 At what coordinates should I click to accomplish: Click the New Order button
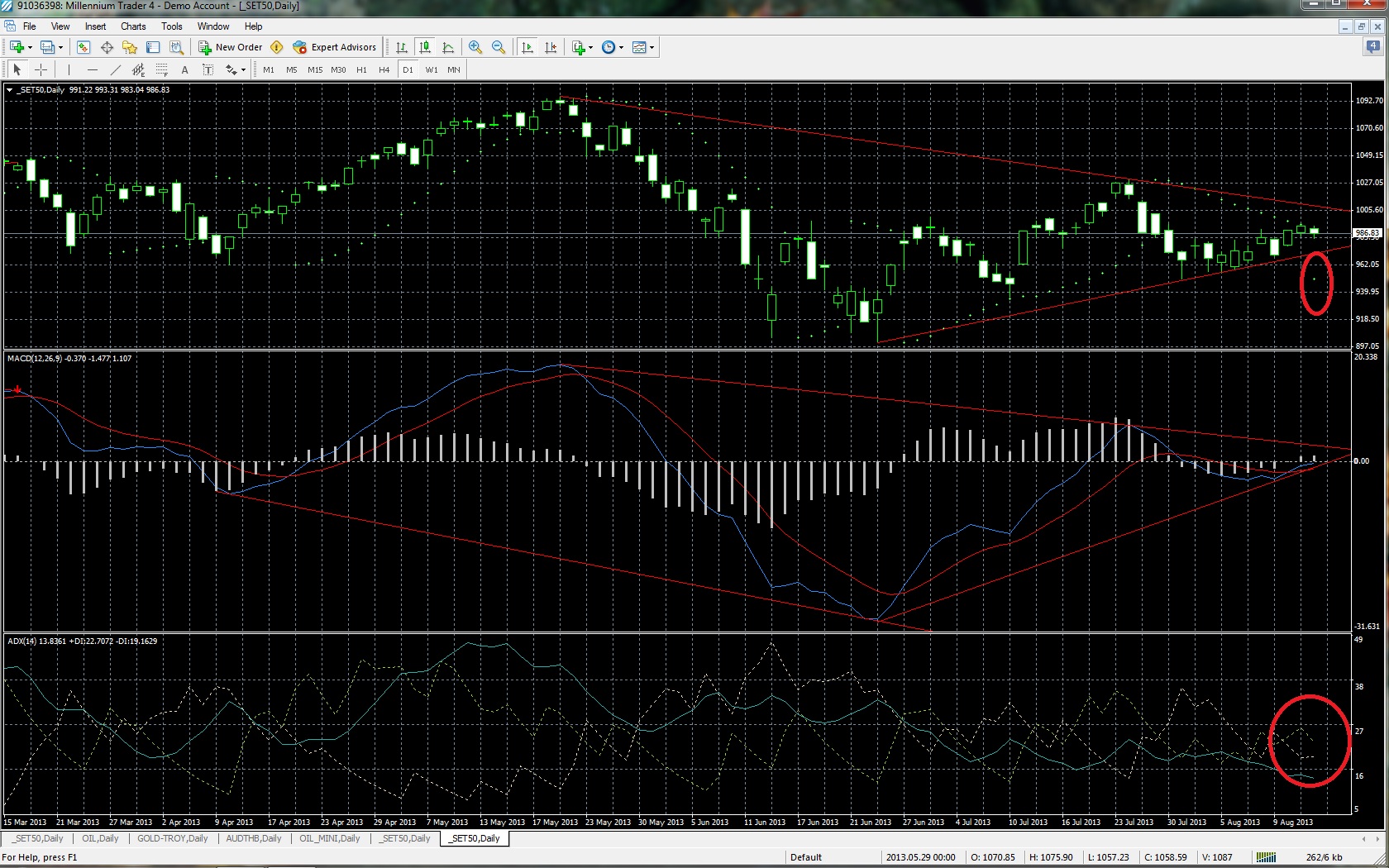(x=230, y=47)
